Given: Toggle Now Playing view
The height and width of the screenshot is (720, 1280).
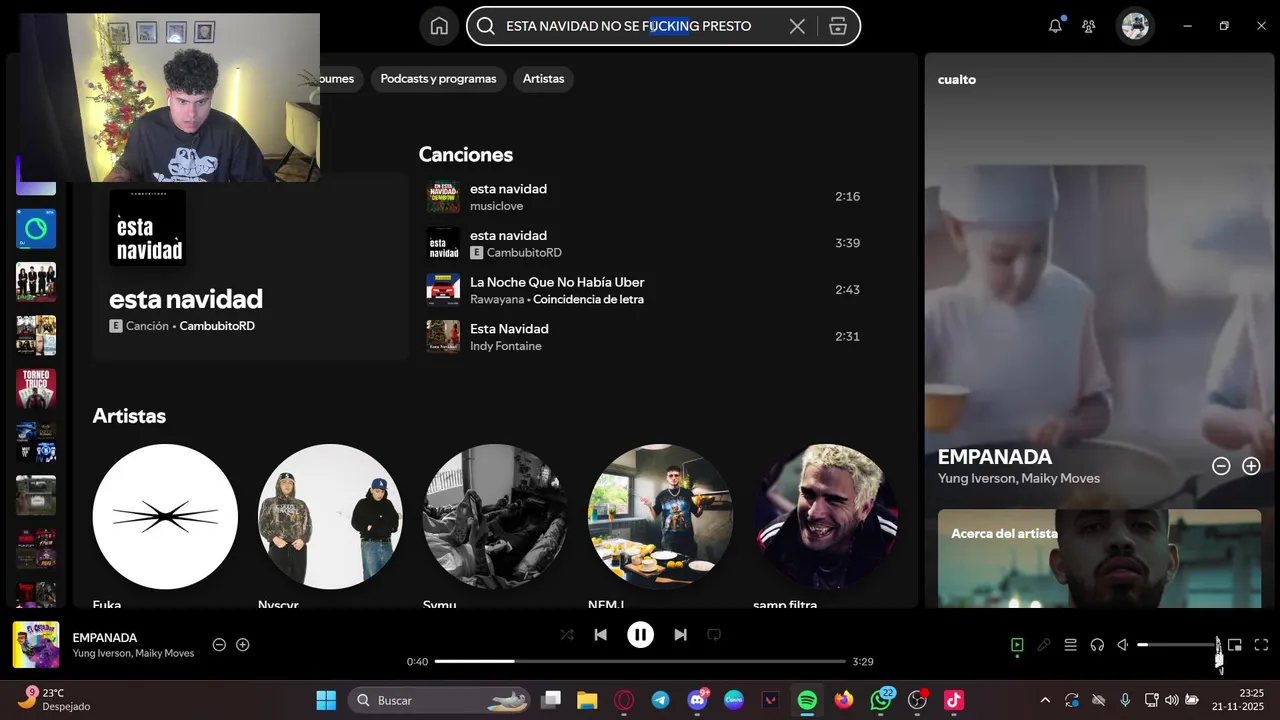Looking at the screenshot, I should (x=1017, y=645).
